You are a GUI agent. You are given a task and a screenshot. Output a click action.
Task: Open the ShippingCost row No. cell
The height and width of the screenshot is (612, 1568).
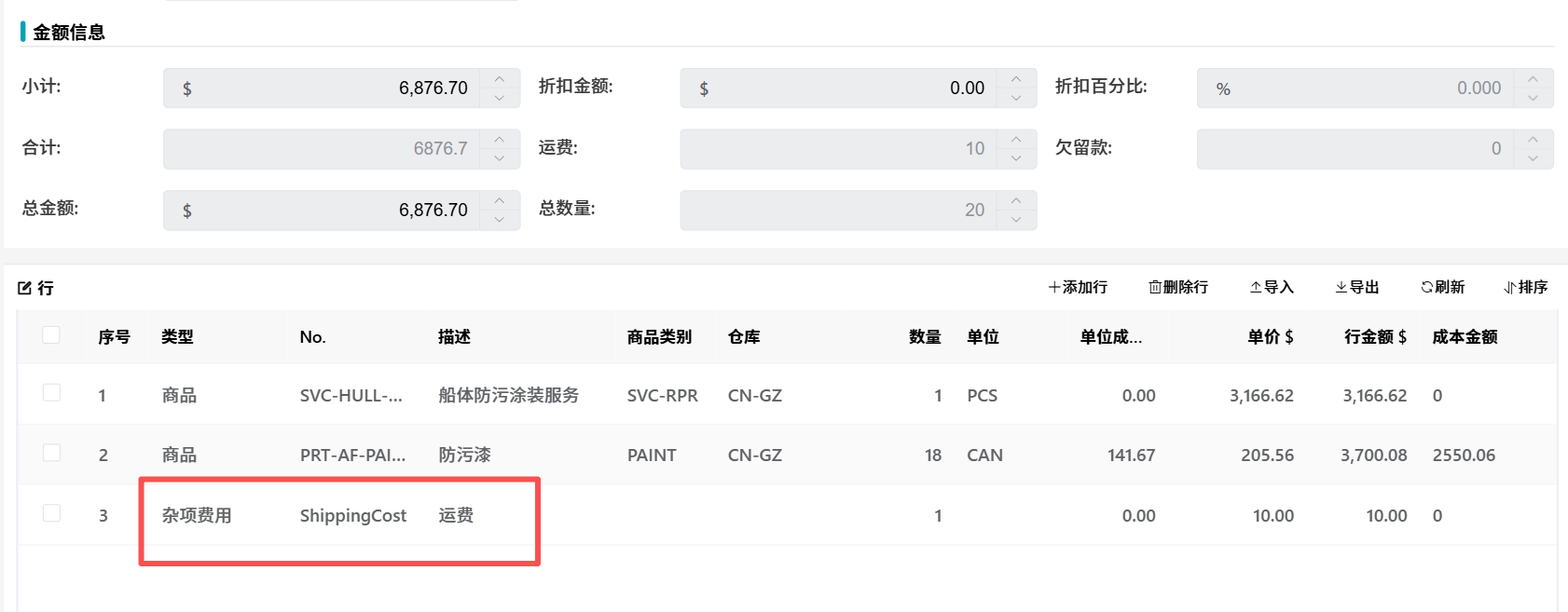coord(353,516)
